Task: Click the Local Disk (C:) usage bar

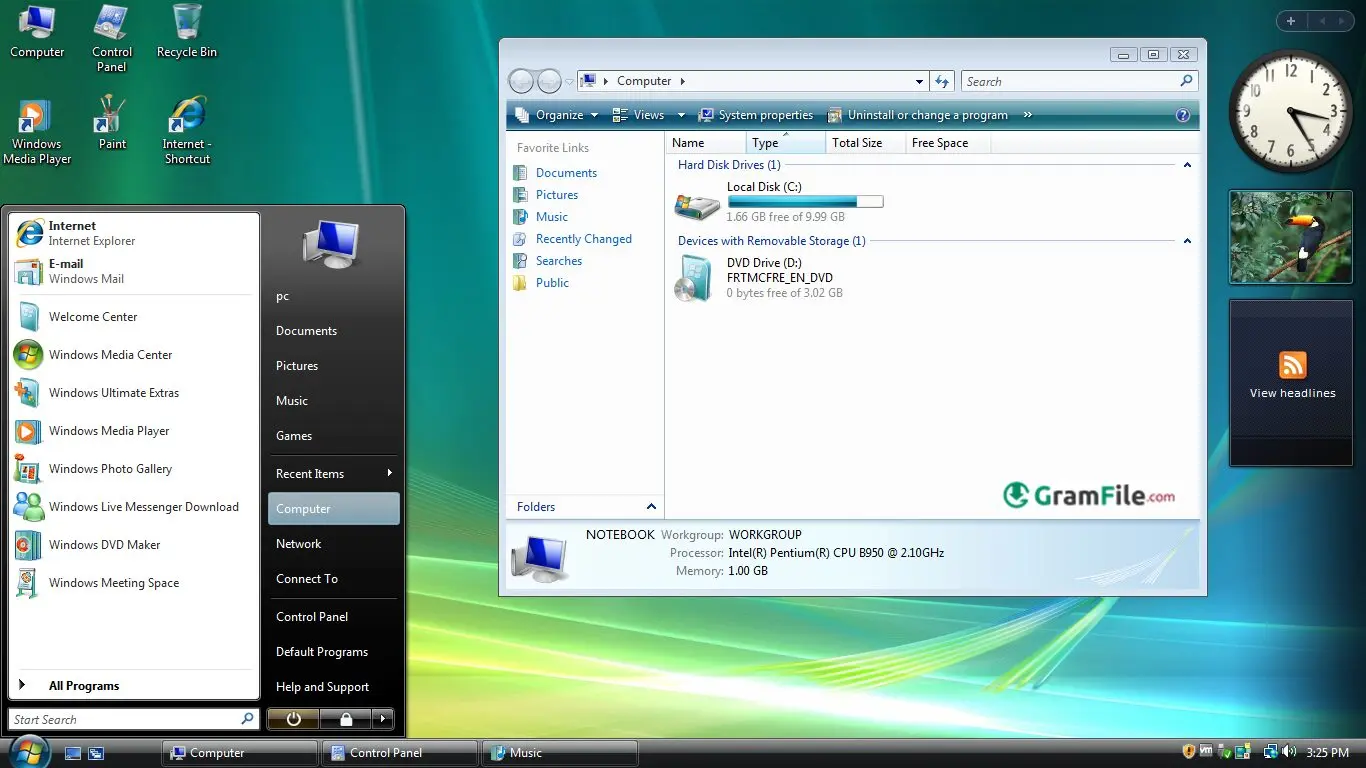Action: pos(805,202)
